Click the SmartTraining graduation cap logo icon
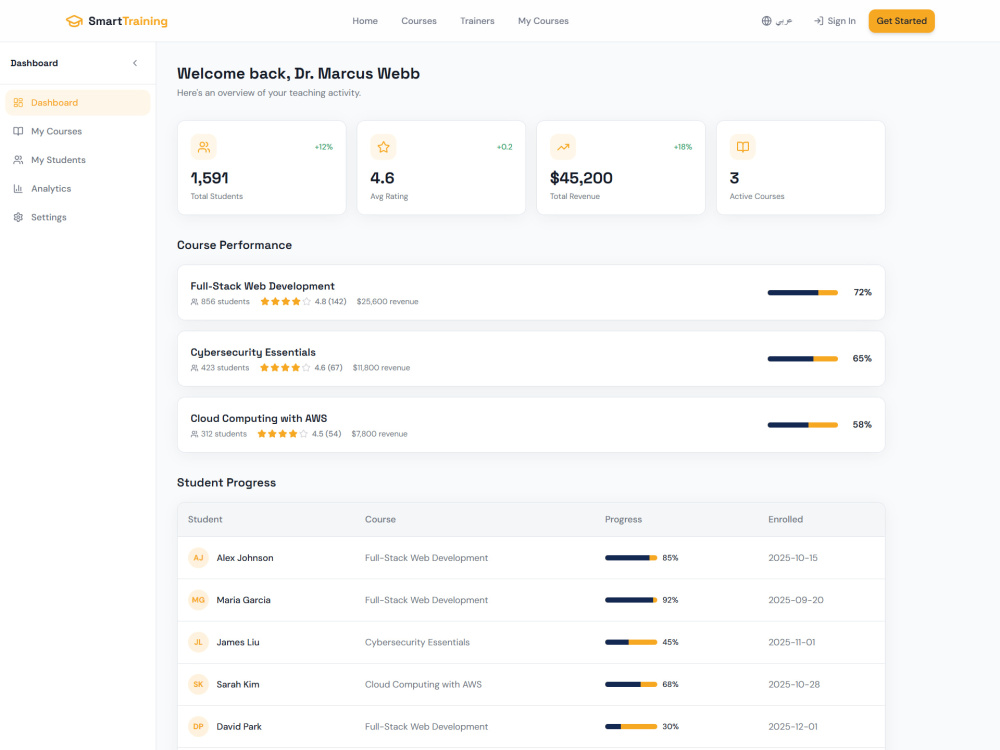 tap(74, 21)
